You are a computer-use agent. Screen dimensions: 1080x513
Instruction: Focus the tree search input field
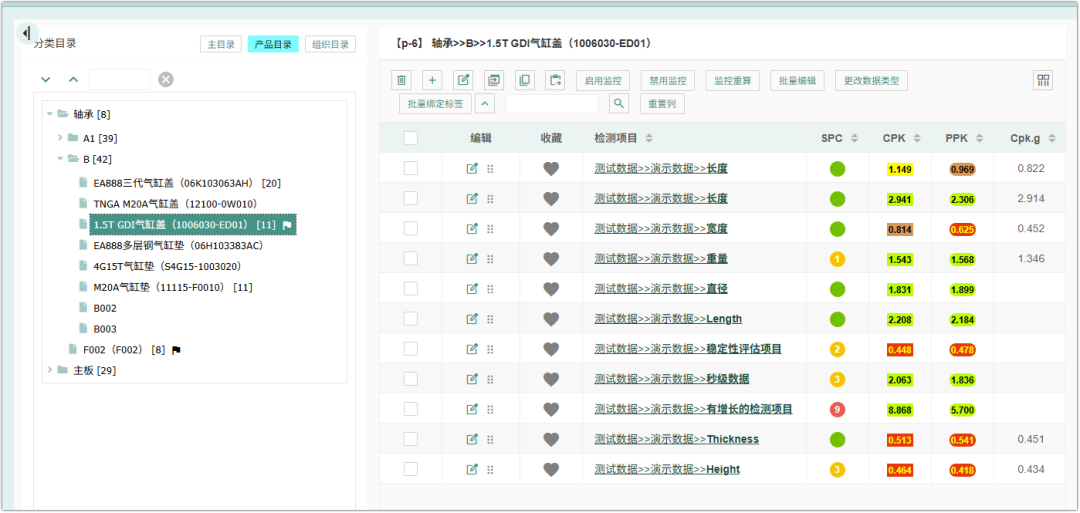120,79
